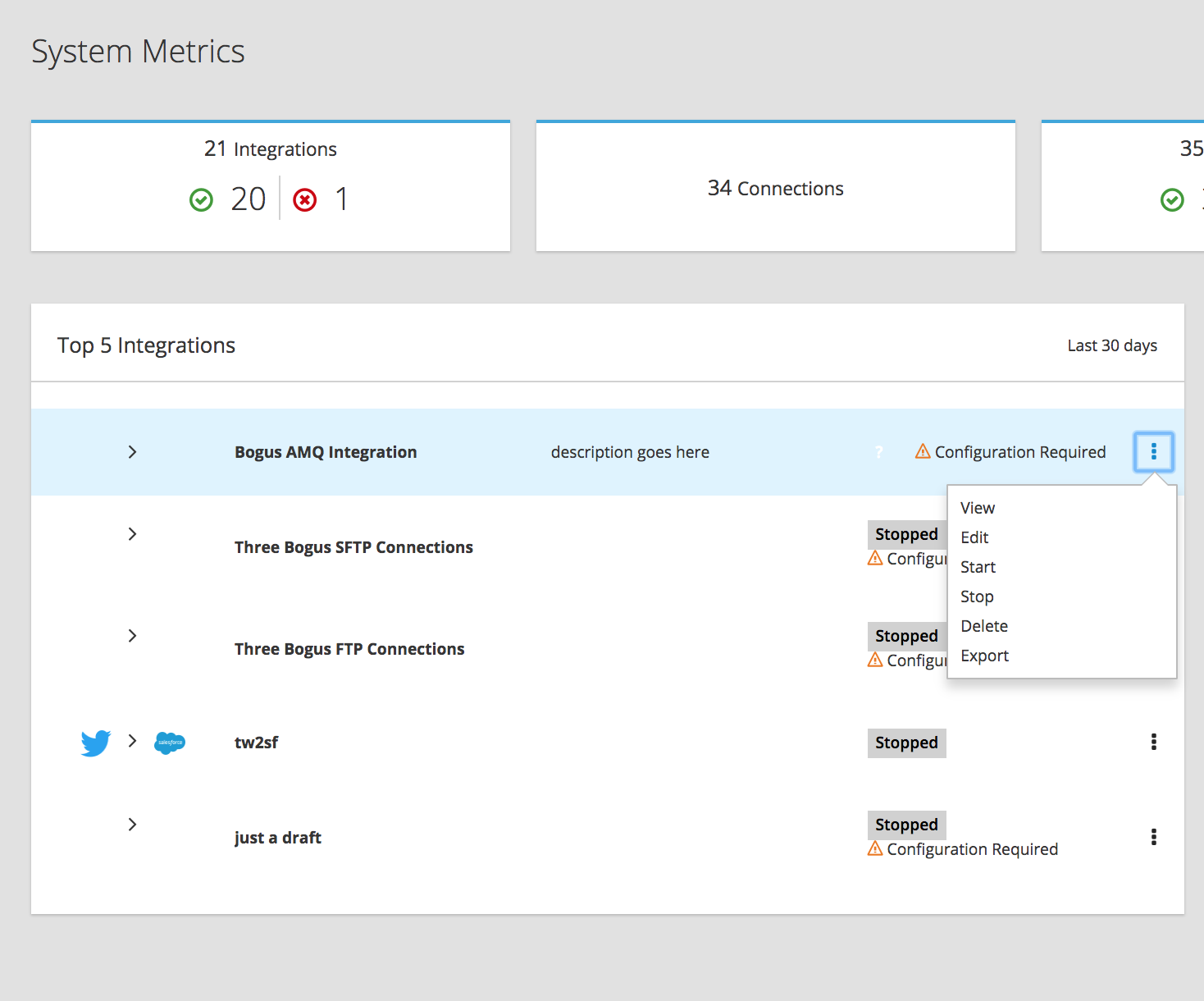Click warning icon next to Configuration Required on AMQ row
The height and width of the screenshot is (1001, 1204).
click(x=923, y=451)
